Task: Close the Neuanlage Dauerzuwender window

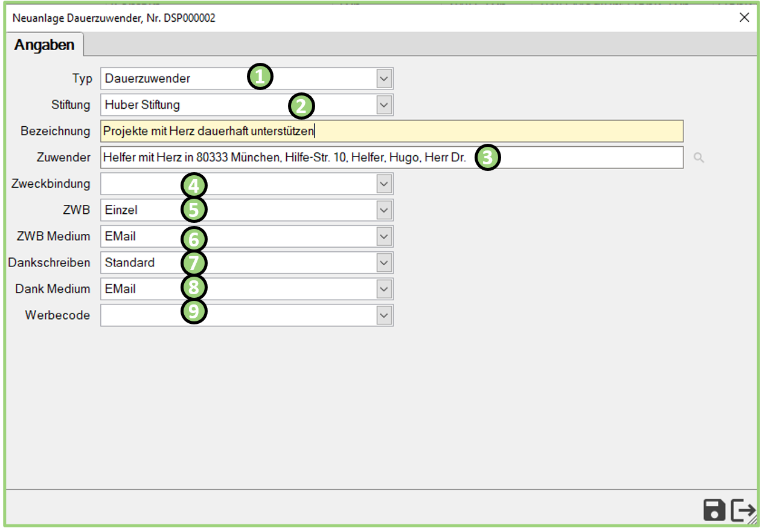Action: (744, 17)
